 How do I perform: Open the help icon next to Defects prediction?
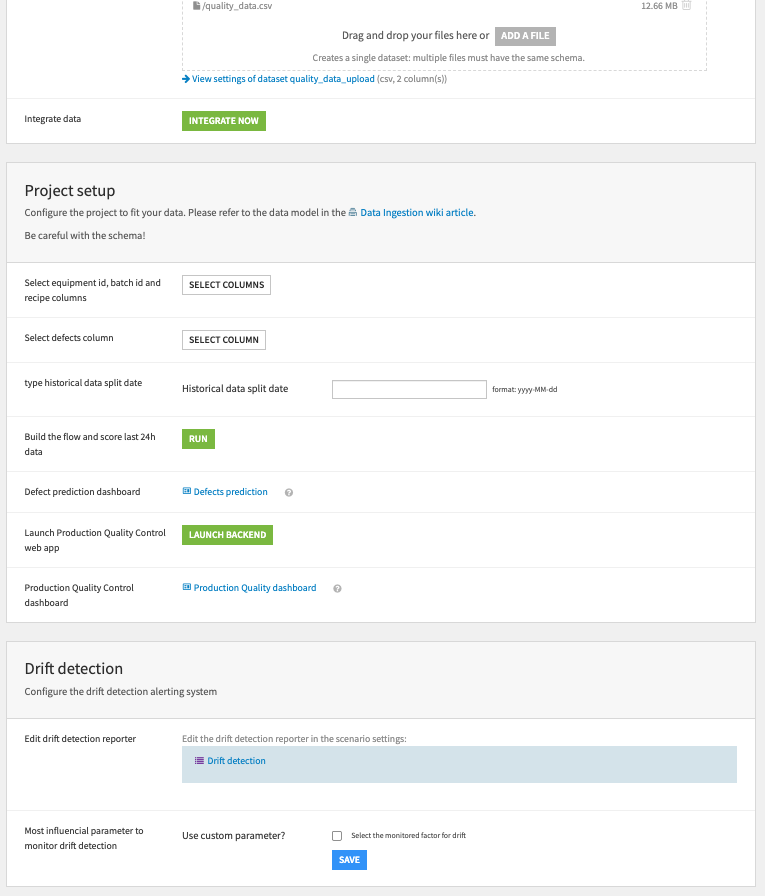[x=288, y=491]
